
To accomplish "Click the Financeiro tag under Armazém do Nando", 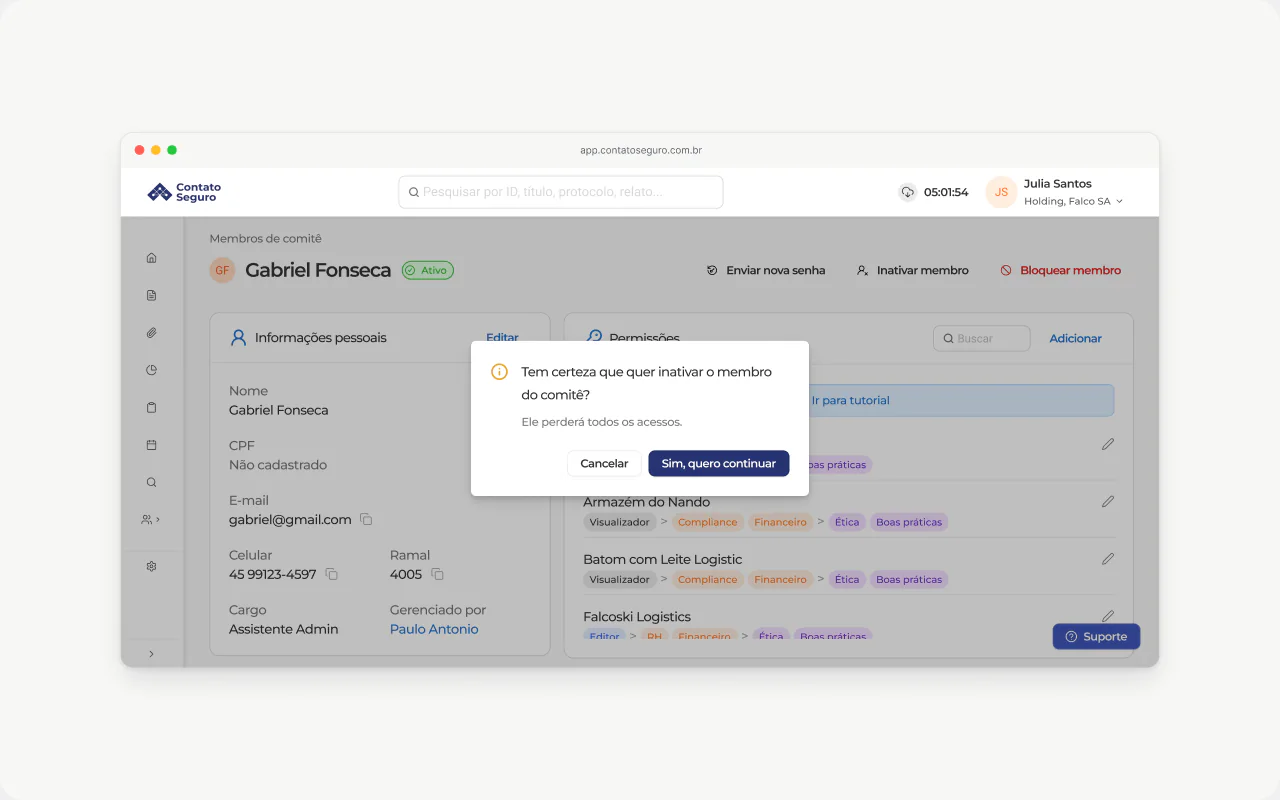I will pos(781,522).
